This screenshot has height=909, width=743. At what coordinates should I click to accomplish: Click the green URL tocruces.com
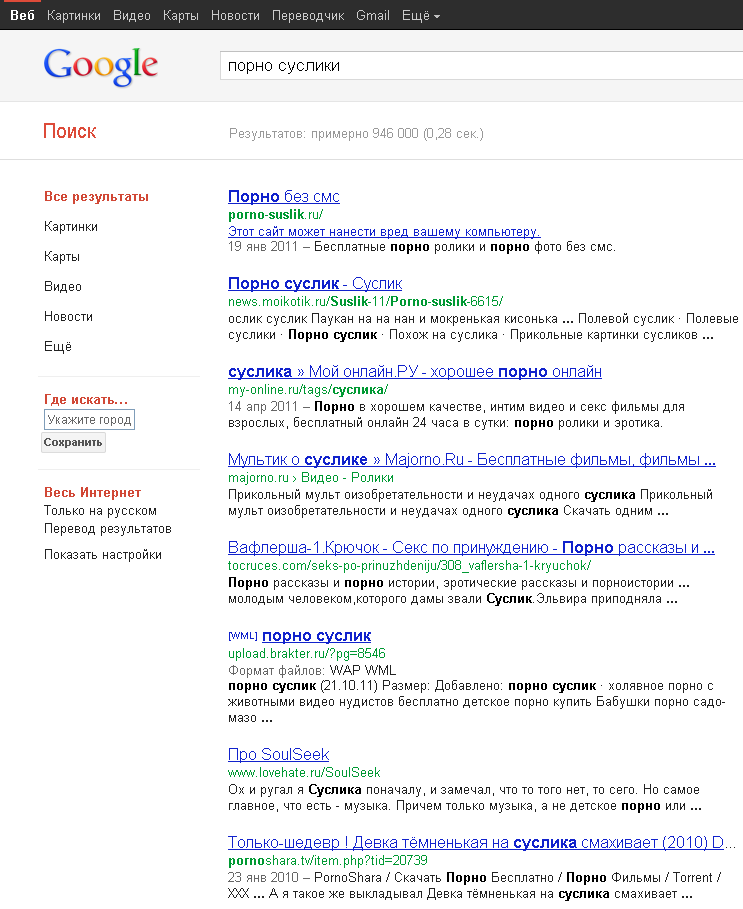(x=409, y=566)
